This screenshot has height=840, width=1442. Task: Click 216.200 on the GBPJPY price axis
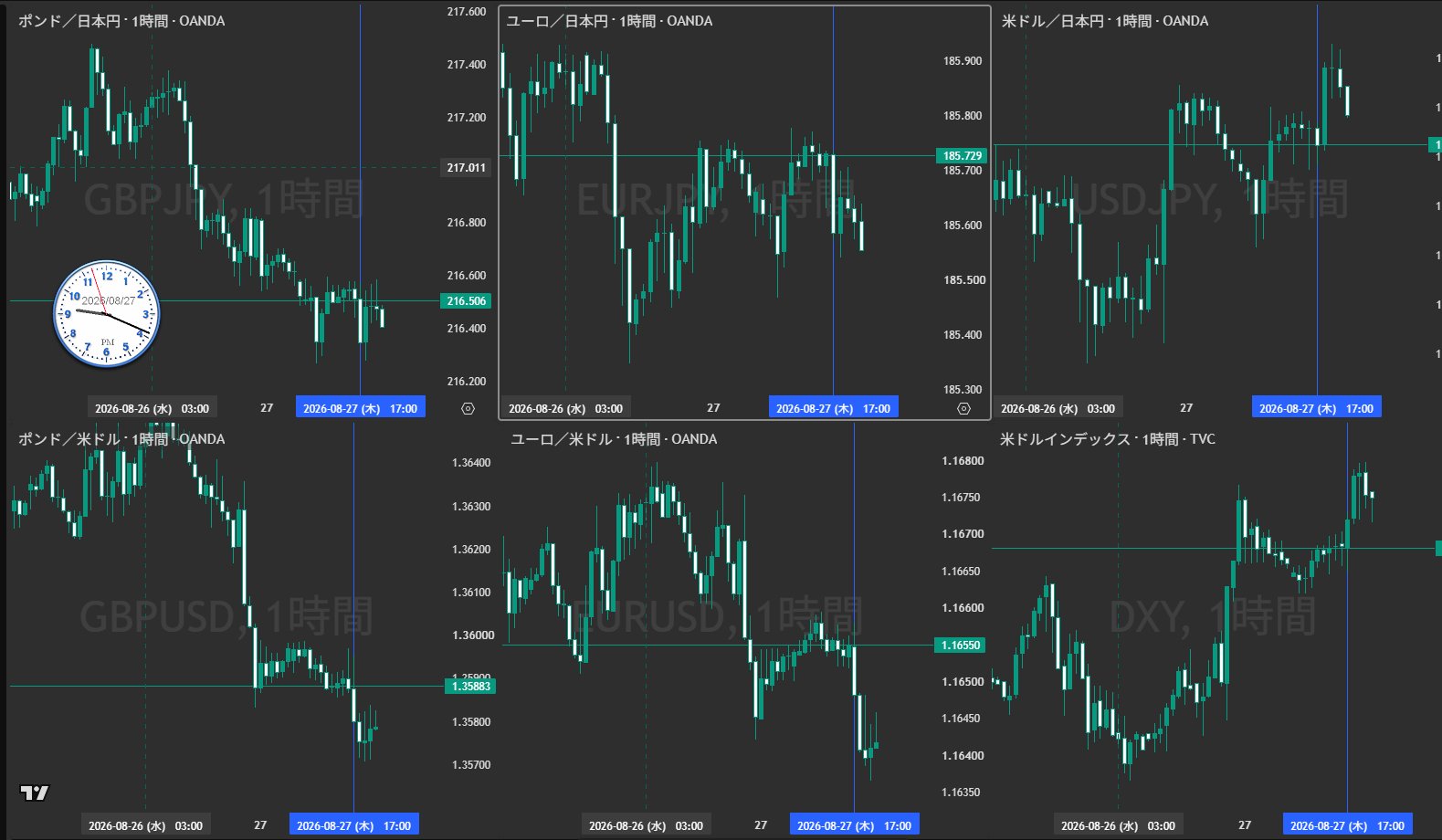pos(467,382)
